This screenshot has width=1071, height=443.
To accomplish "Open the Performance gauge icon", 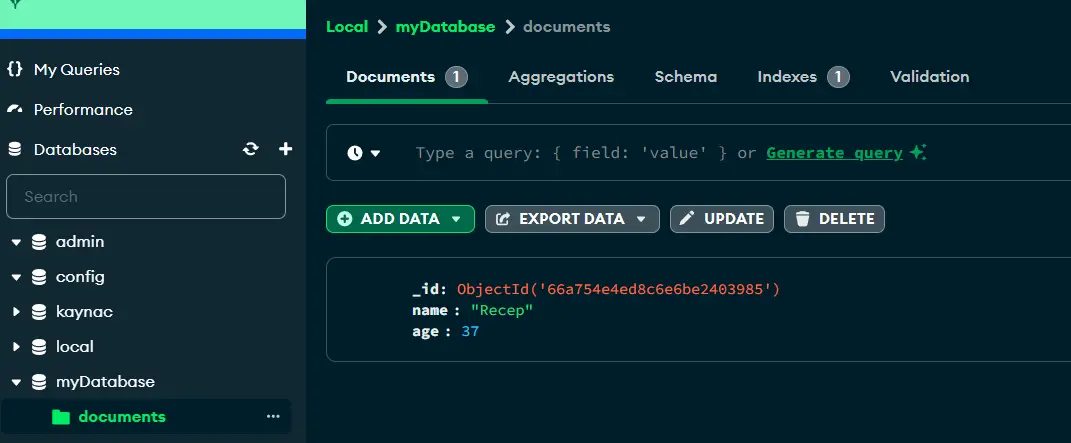I will point(14,109).
